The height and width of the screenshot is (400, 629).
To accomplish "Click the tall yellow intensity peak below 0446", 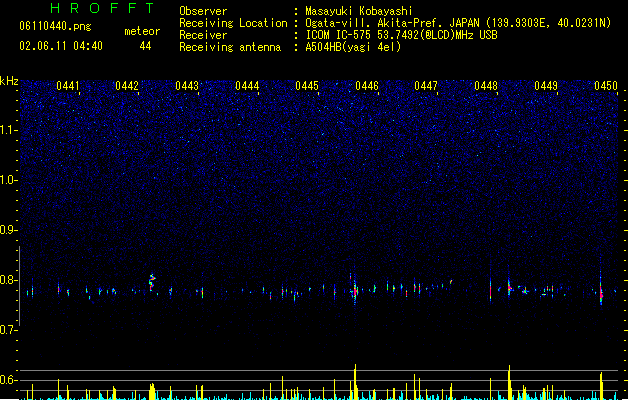I will tap(355, 382).
